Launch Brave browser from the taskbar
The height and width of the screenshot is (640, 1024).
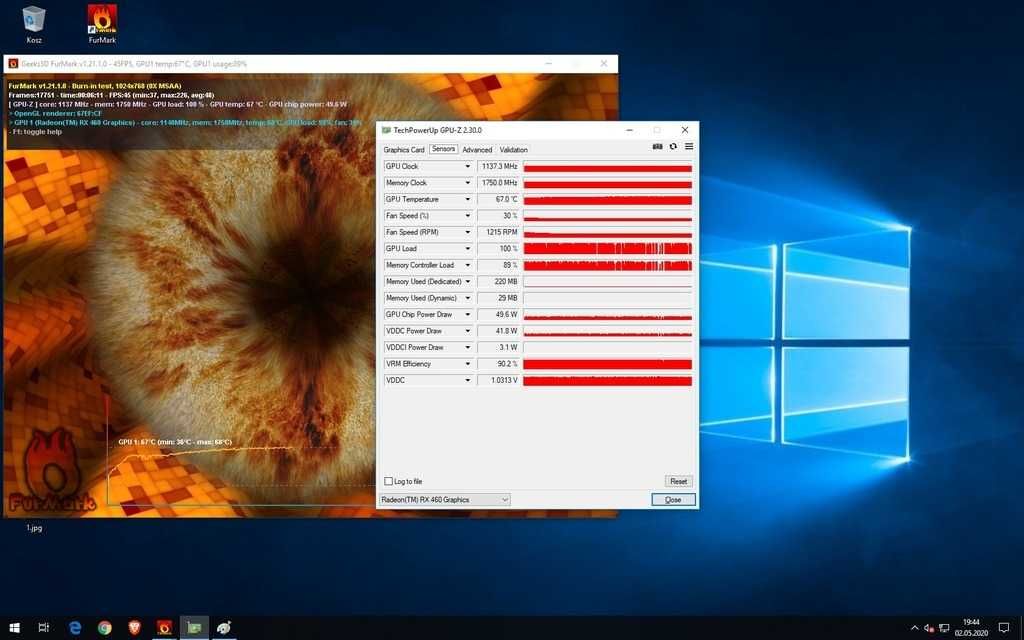135,628
